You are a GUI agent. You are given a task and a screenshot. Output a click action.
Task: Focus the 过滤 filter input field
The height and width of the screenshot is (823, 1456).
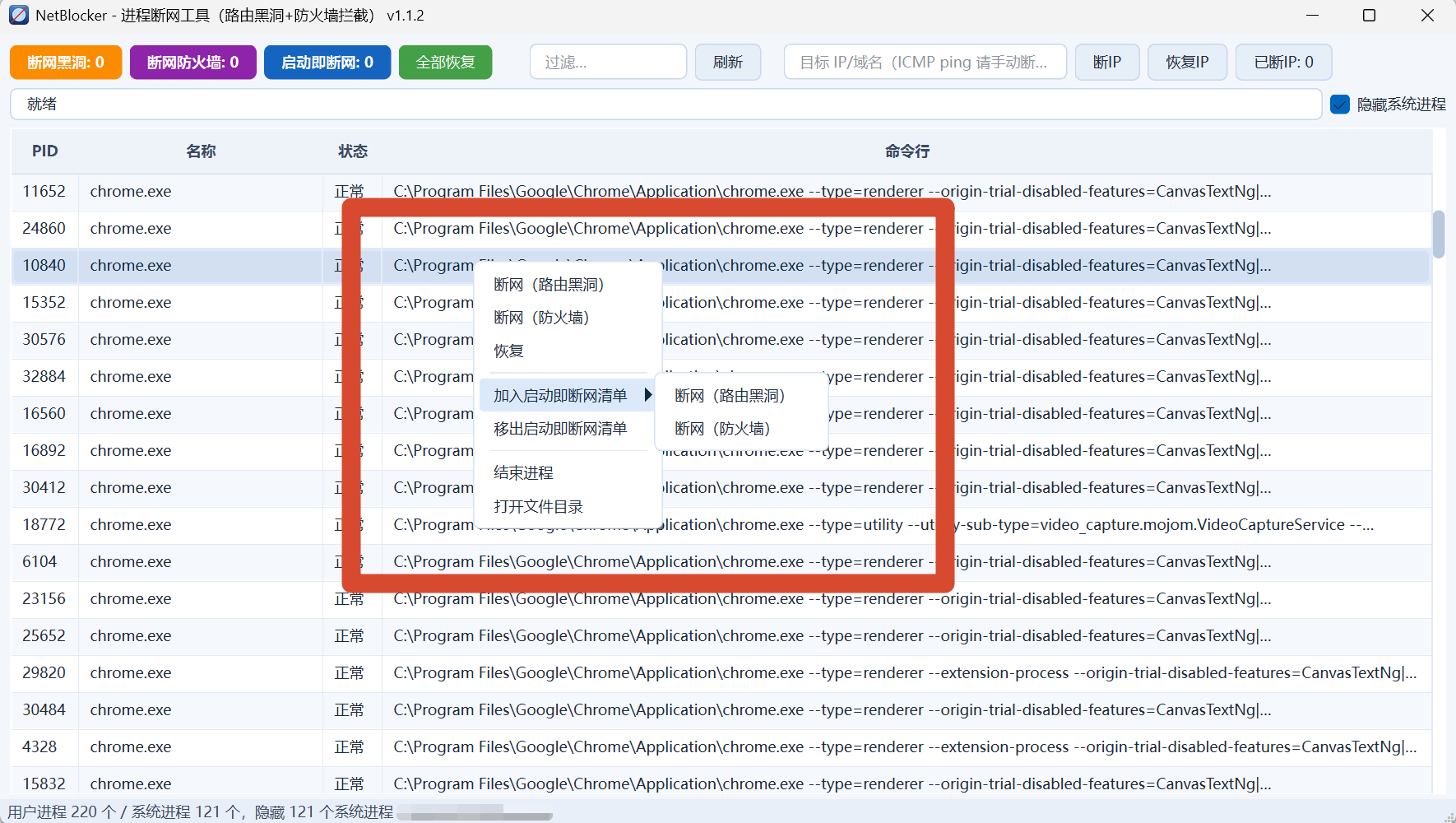coord(609,63)
